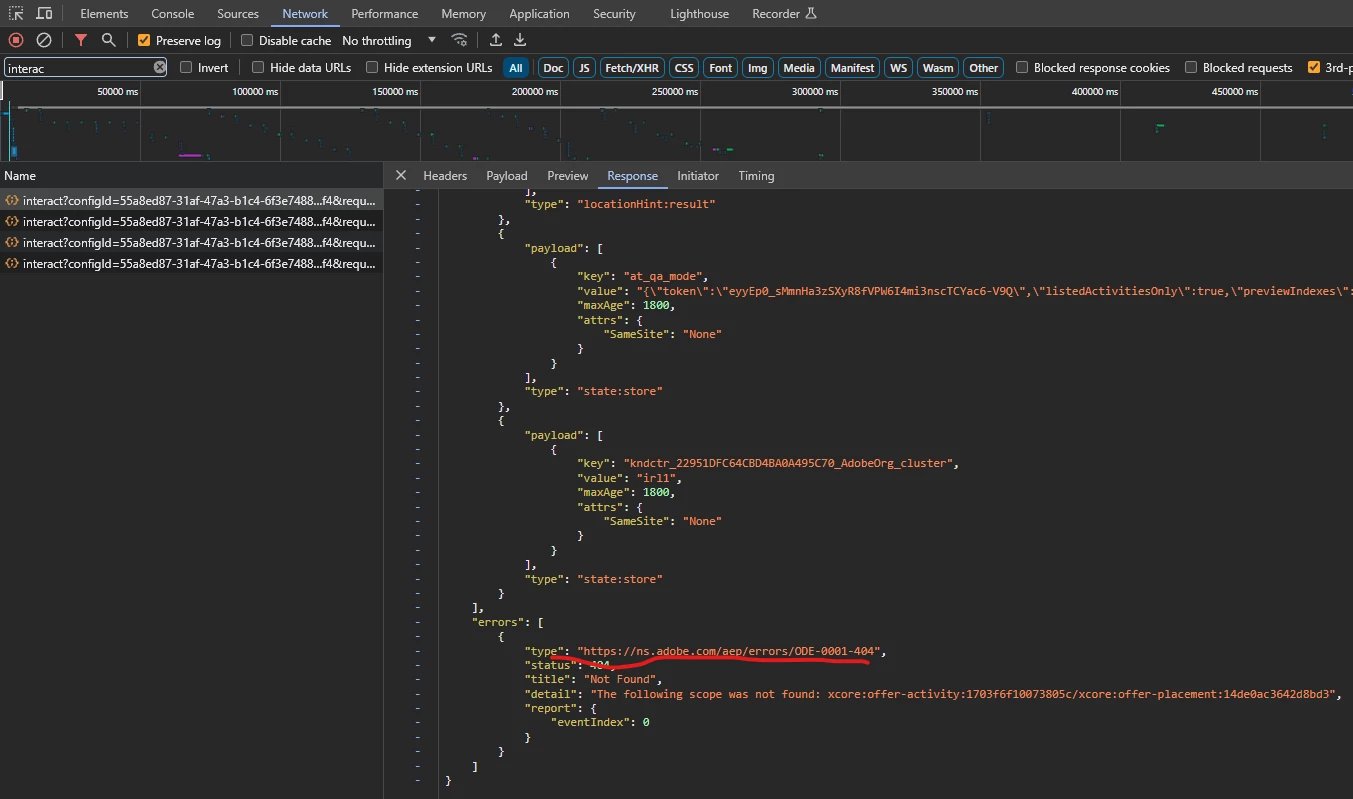Enable the Disable cache checkbox
1353x799 pixels.
[x=247, y=41]
